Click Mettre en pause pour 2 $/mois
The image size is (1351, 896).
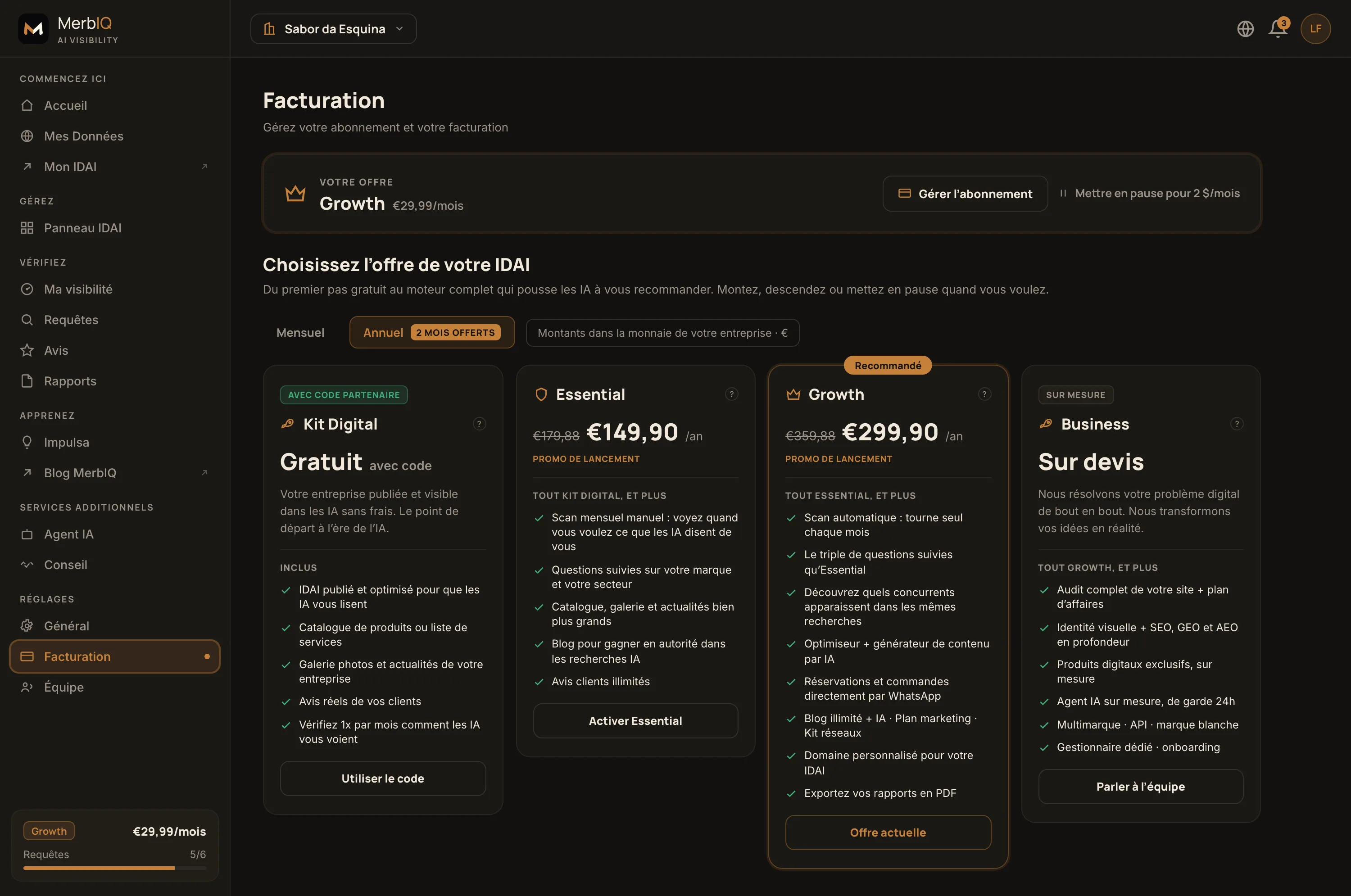tap(1150, 193)
